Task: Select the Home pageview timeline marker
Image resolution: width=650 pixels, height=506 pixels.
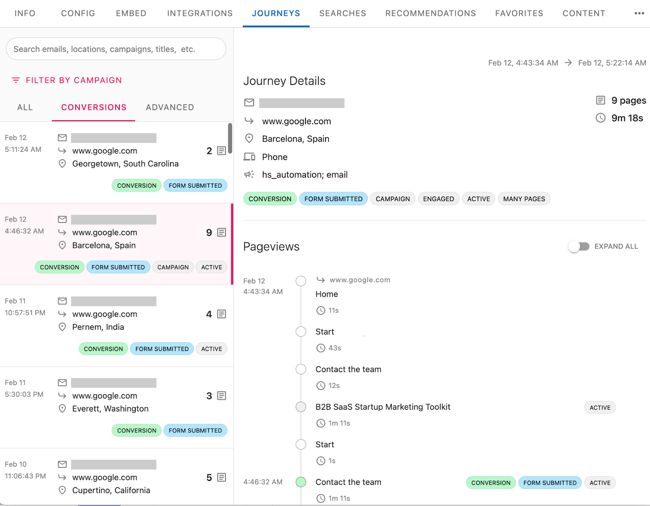Action: point(301,281)
